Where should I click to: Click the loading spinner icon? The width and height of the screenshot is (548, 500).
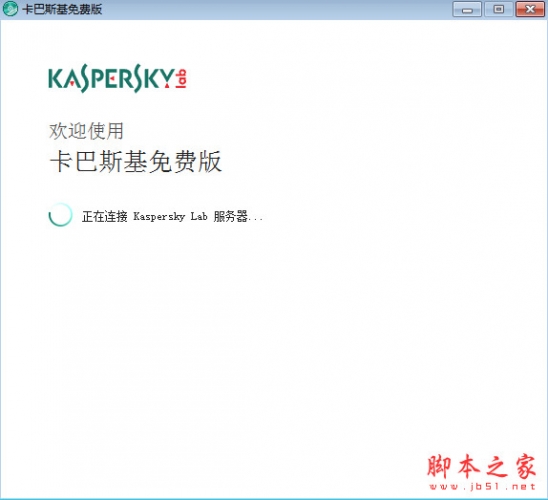click(60, 215)
